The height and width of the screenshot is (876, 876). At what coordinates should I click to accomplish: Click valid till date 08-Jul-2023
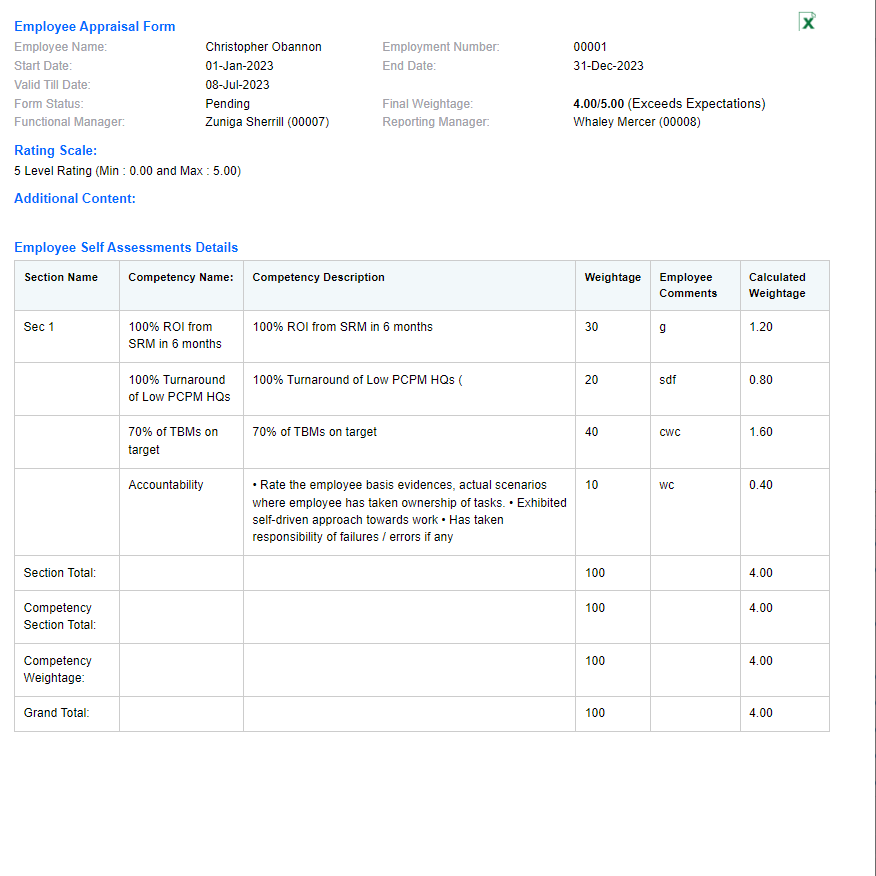(237, 85)
